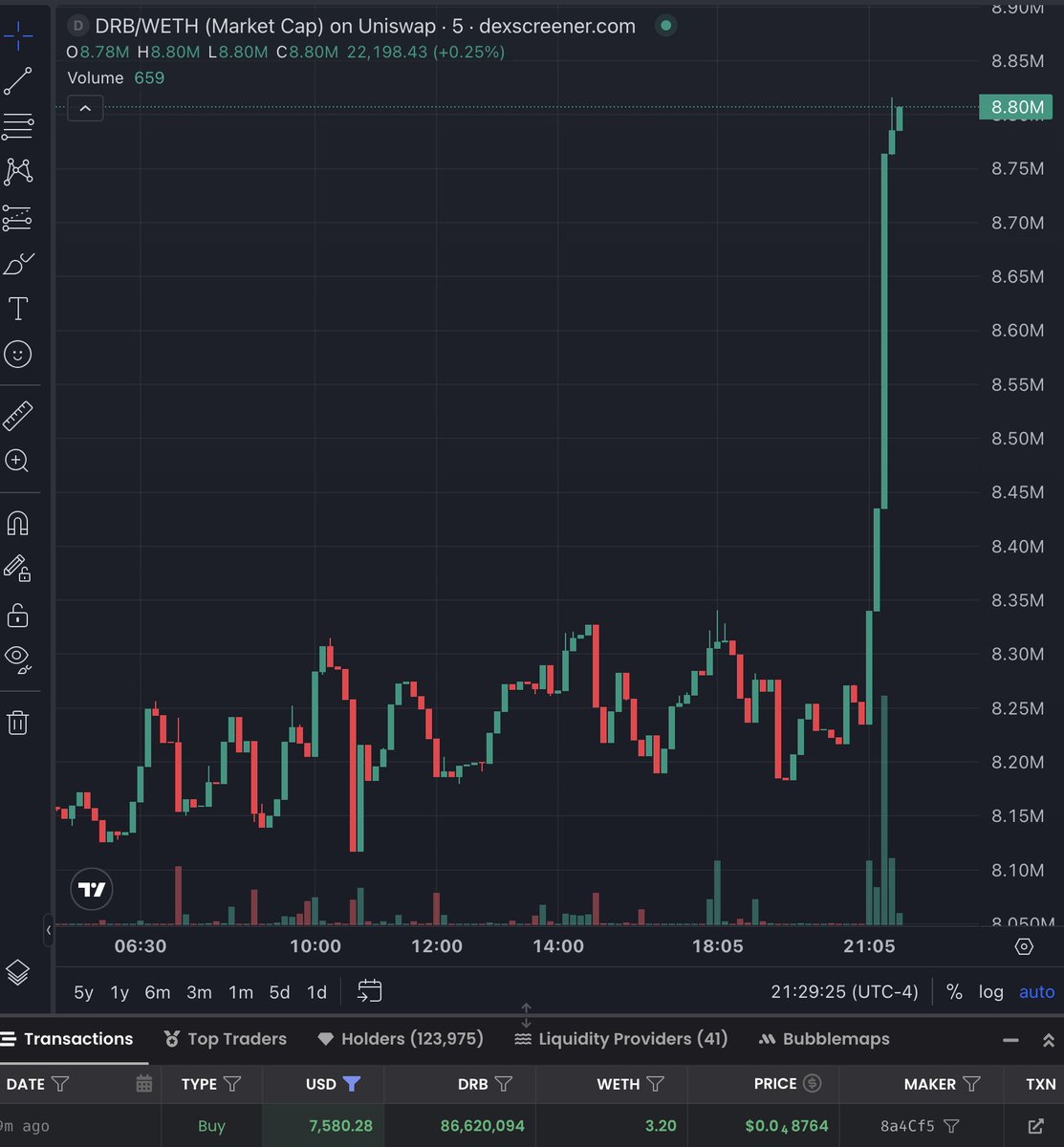Image resolution: width=1064 pixels, height=1147 pixels.
Task: Activate the zoom in tool
Action: (x=17, y=461)
